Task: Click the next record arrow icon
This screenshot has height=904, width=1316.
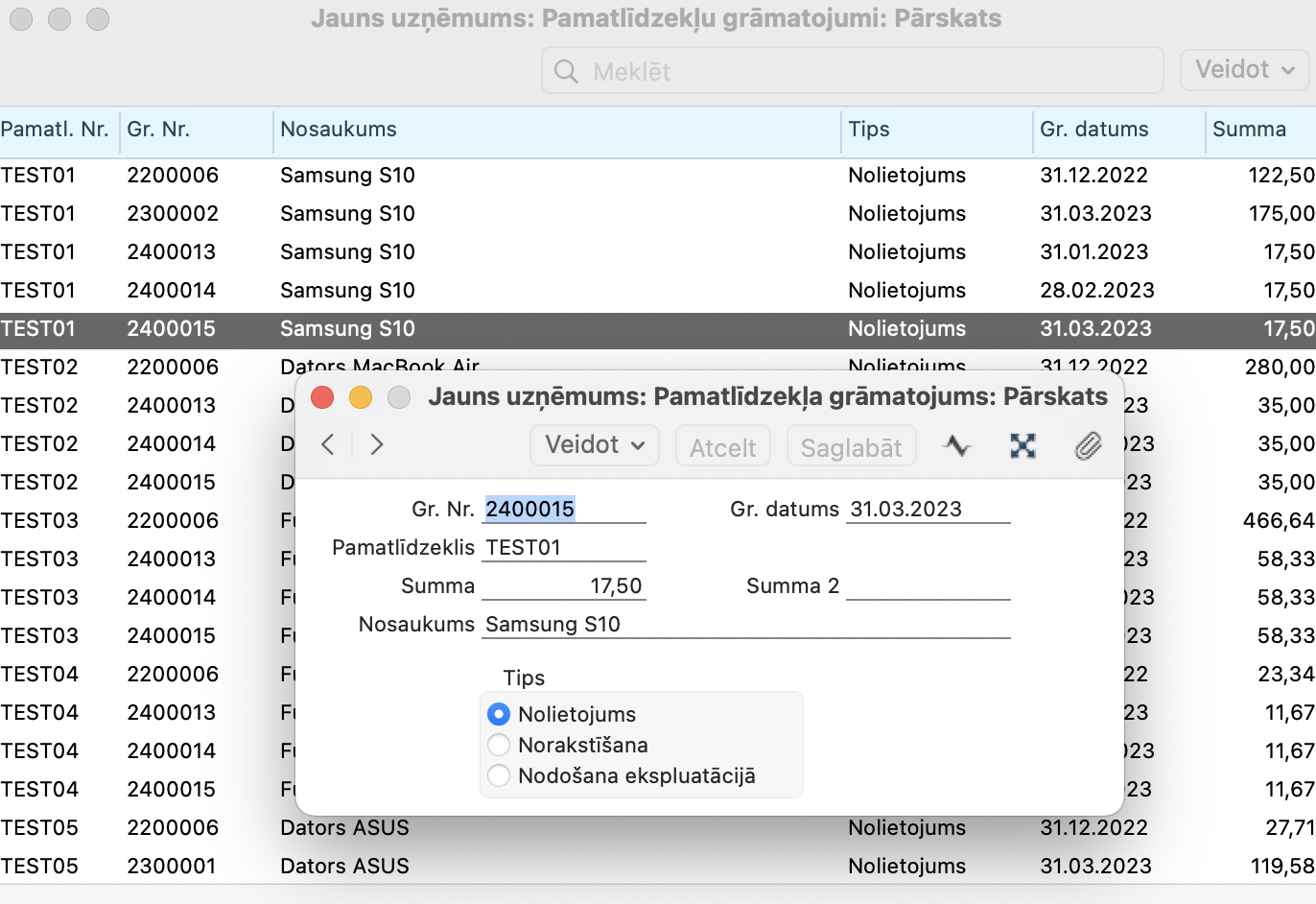Action: [377, 444]
